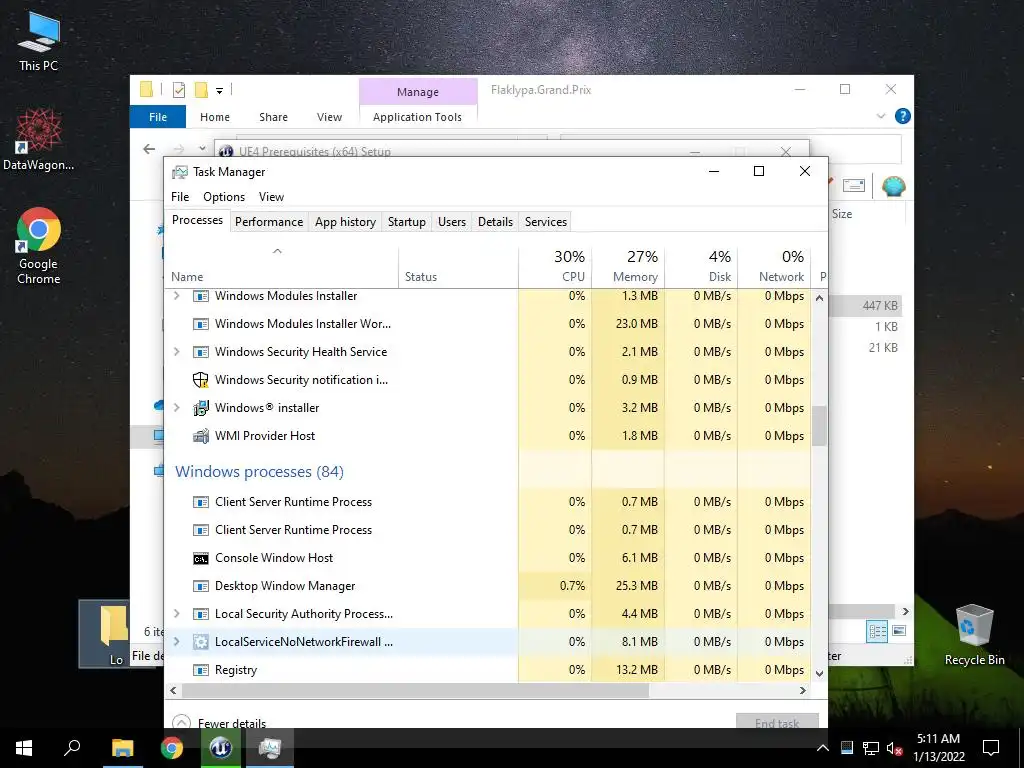Open the Recycle Bin desktop icon

974,634
